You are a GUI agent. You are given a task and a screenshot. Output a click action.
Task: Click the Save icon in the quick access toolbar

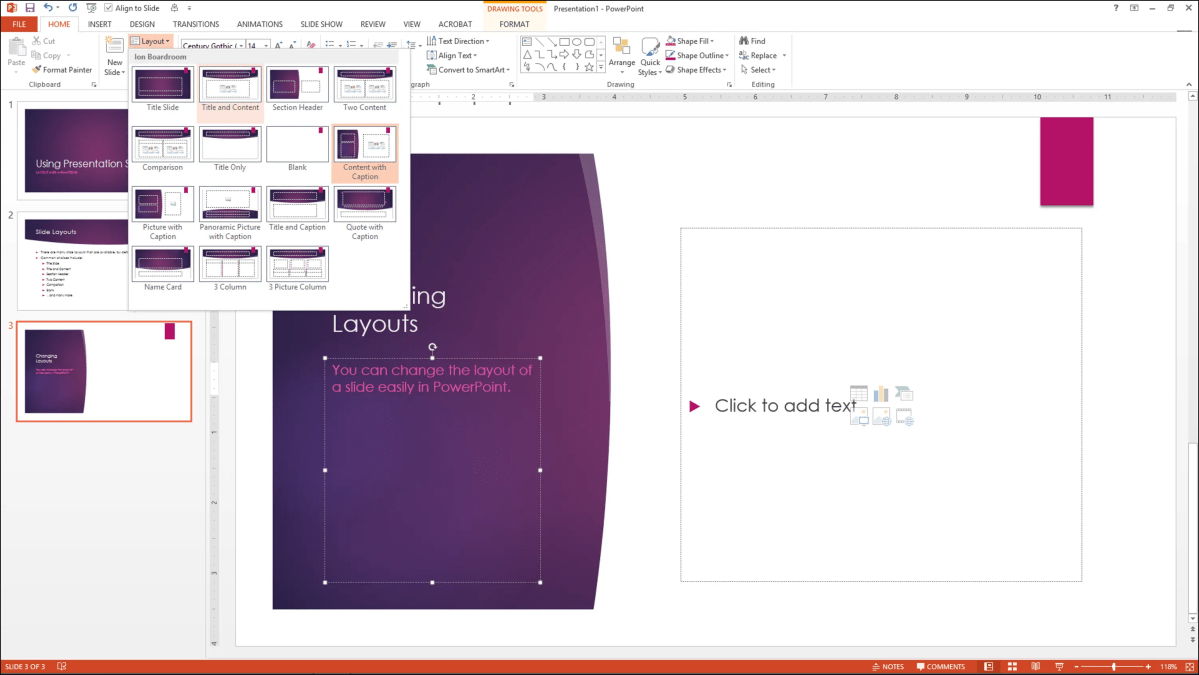pos(30,8)
